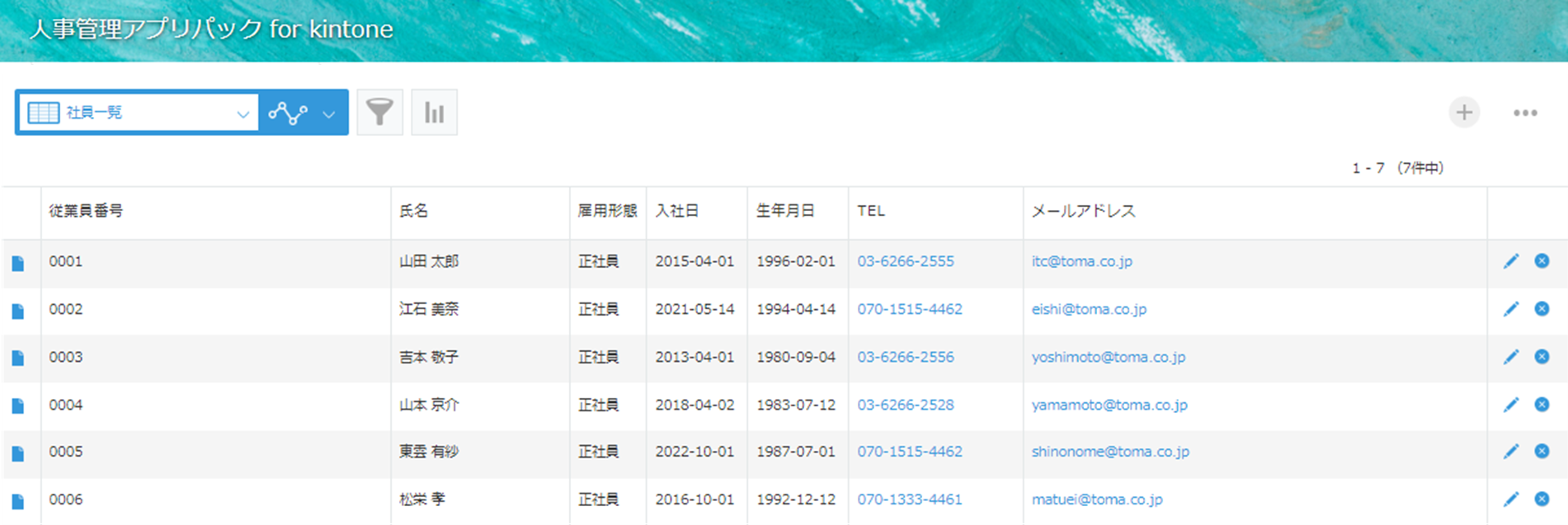Open record details for employee 0005
The height and width of the screenshot is (525, 1568).
point(18,453)
